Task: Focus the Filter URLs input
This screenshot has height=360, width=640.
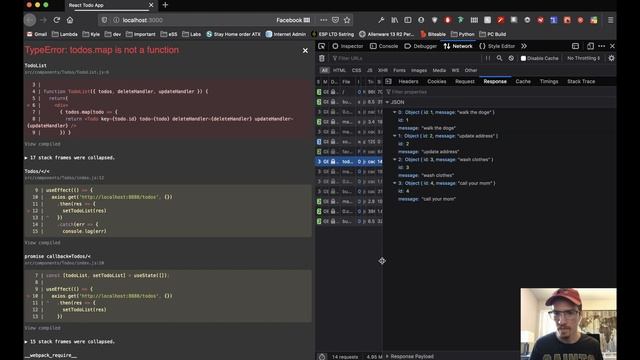Action: point(406,58)
